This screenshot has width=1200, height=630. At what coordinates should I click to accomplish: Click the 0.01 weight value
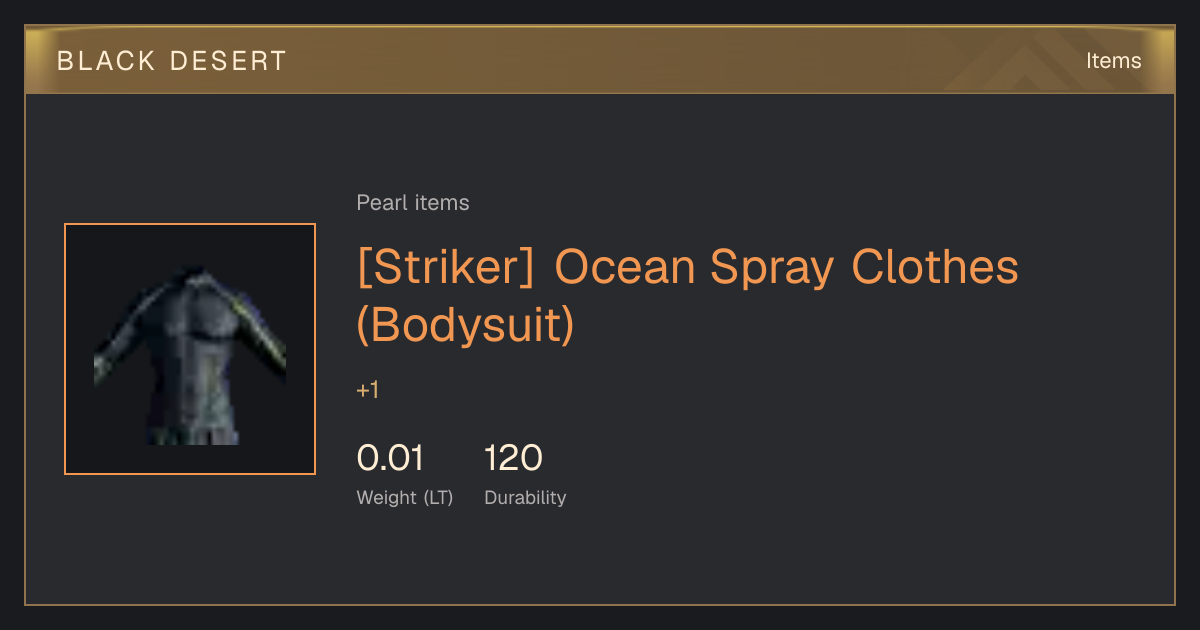click(390, 458)
